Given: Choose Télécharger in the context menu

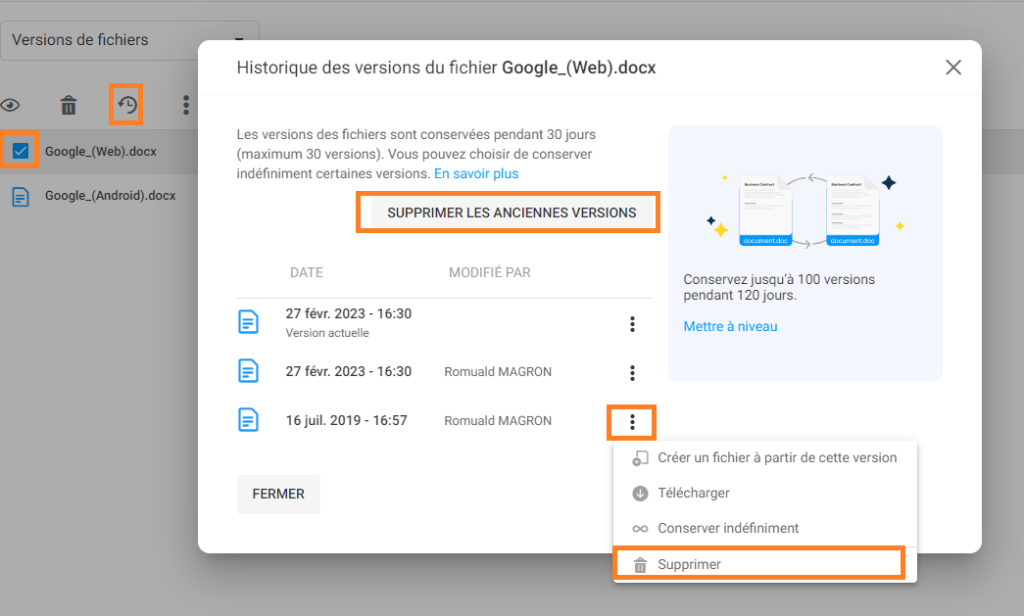Looking at the screenshot, I should [765, 493].
